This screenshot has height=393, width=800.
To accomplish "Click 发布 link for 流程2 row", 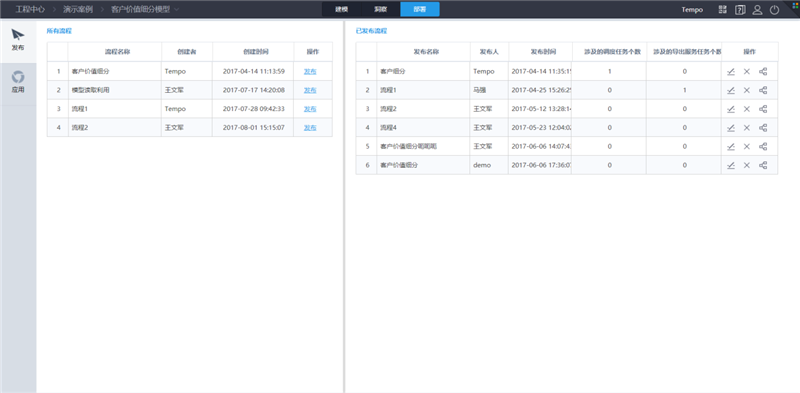I will click(310, 128).
